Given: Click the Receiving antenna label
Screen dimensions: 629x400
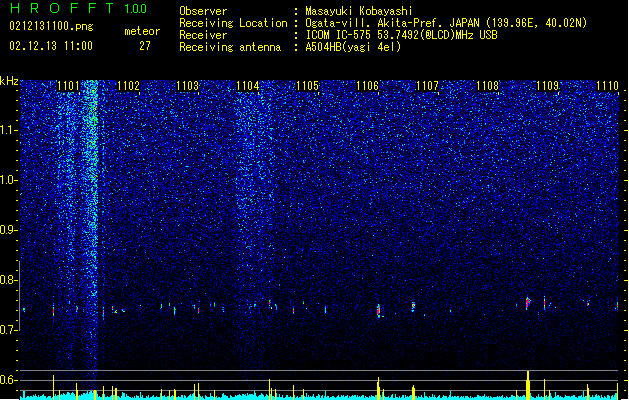Looking at the screenshot, I should point(230,47).
